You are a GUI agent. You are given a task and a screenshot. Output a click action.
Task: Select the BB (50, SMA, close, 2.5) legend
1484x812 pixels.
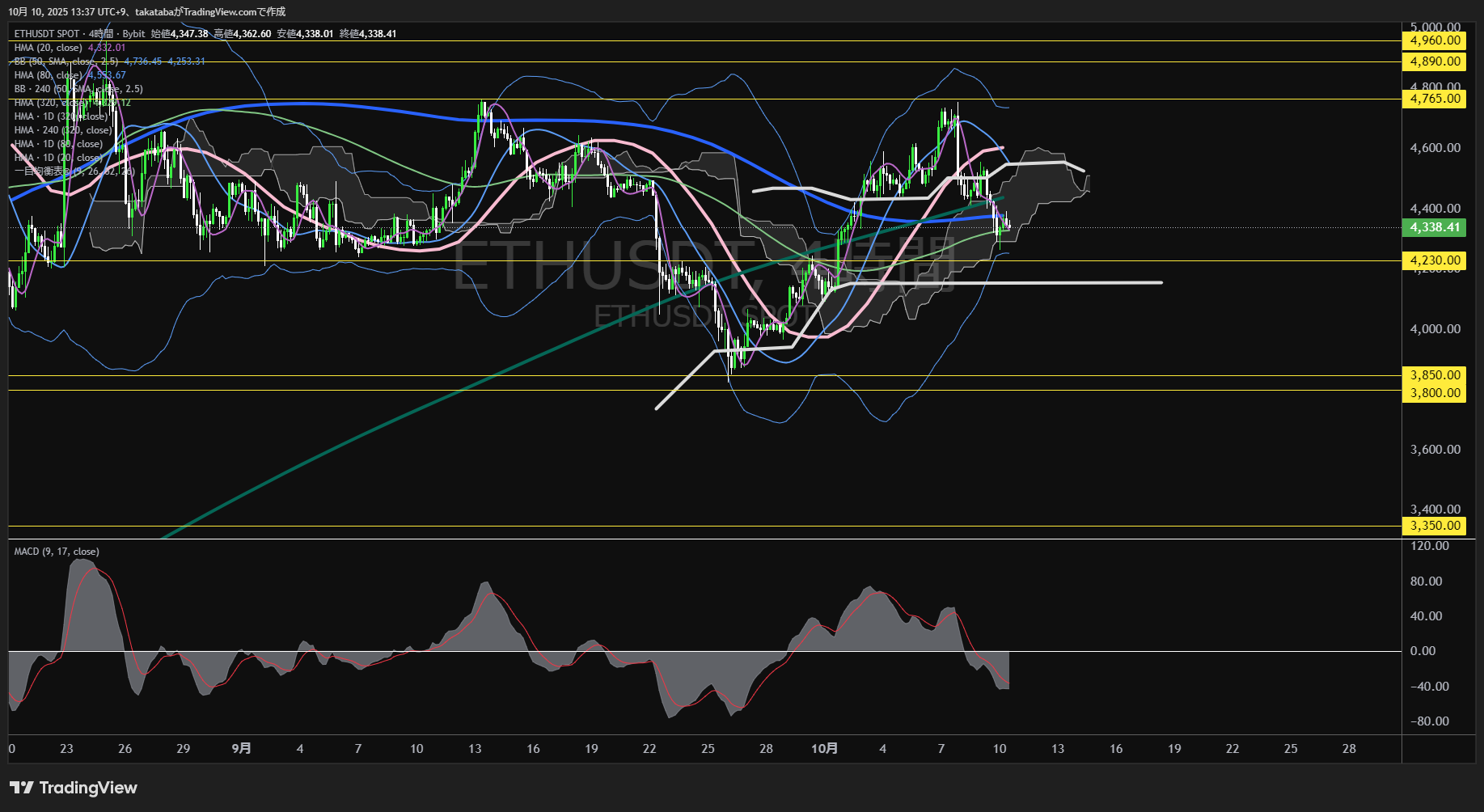[x=66, y=61]
